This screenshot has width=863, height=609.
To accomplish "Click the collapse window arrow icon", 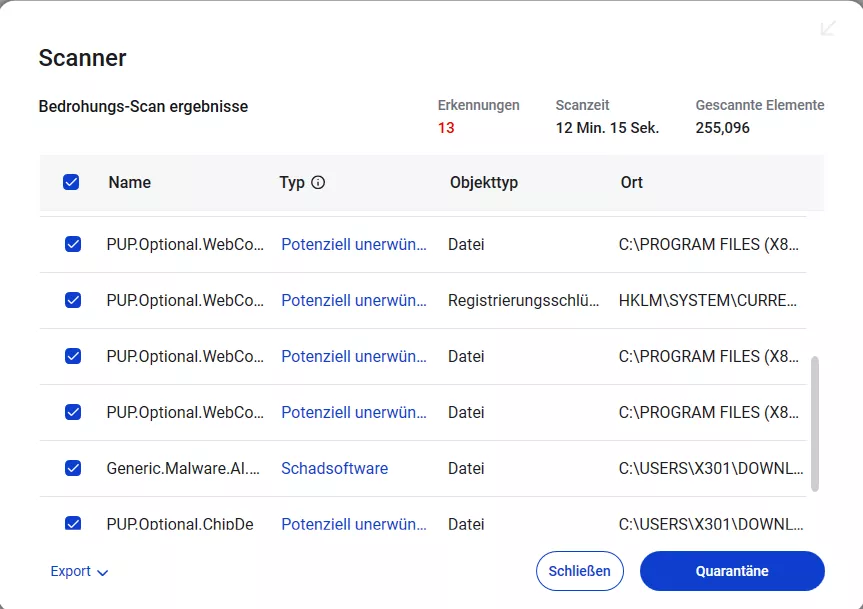I will (x=828, y=29).
